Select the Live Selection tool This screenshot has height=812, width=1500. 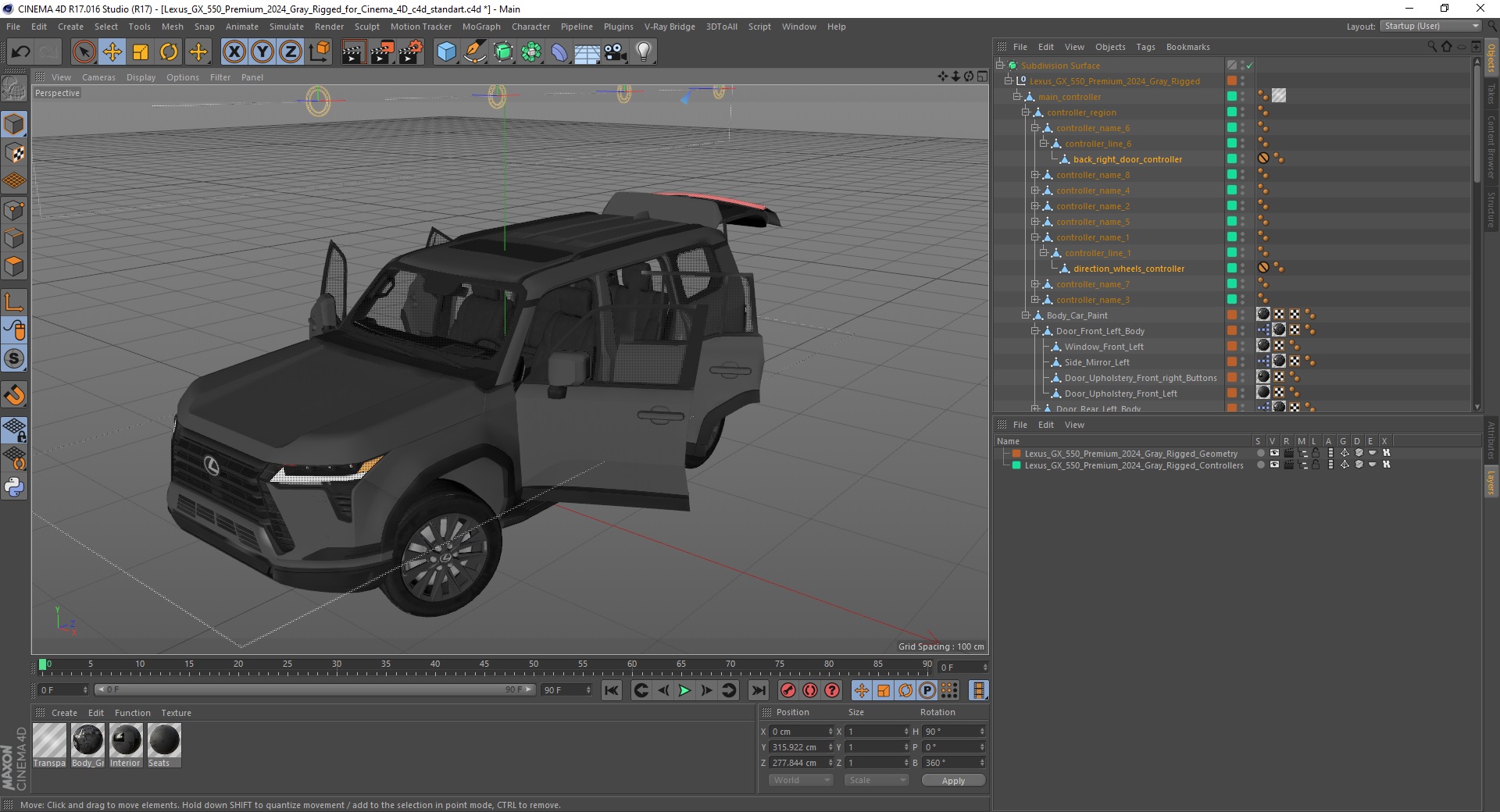pyautogui.click(x=84, y=52)
